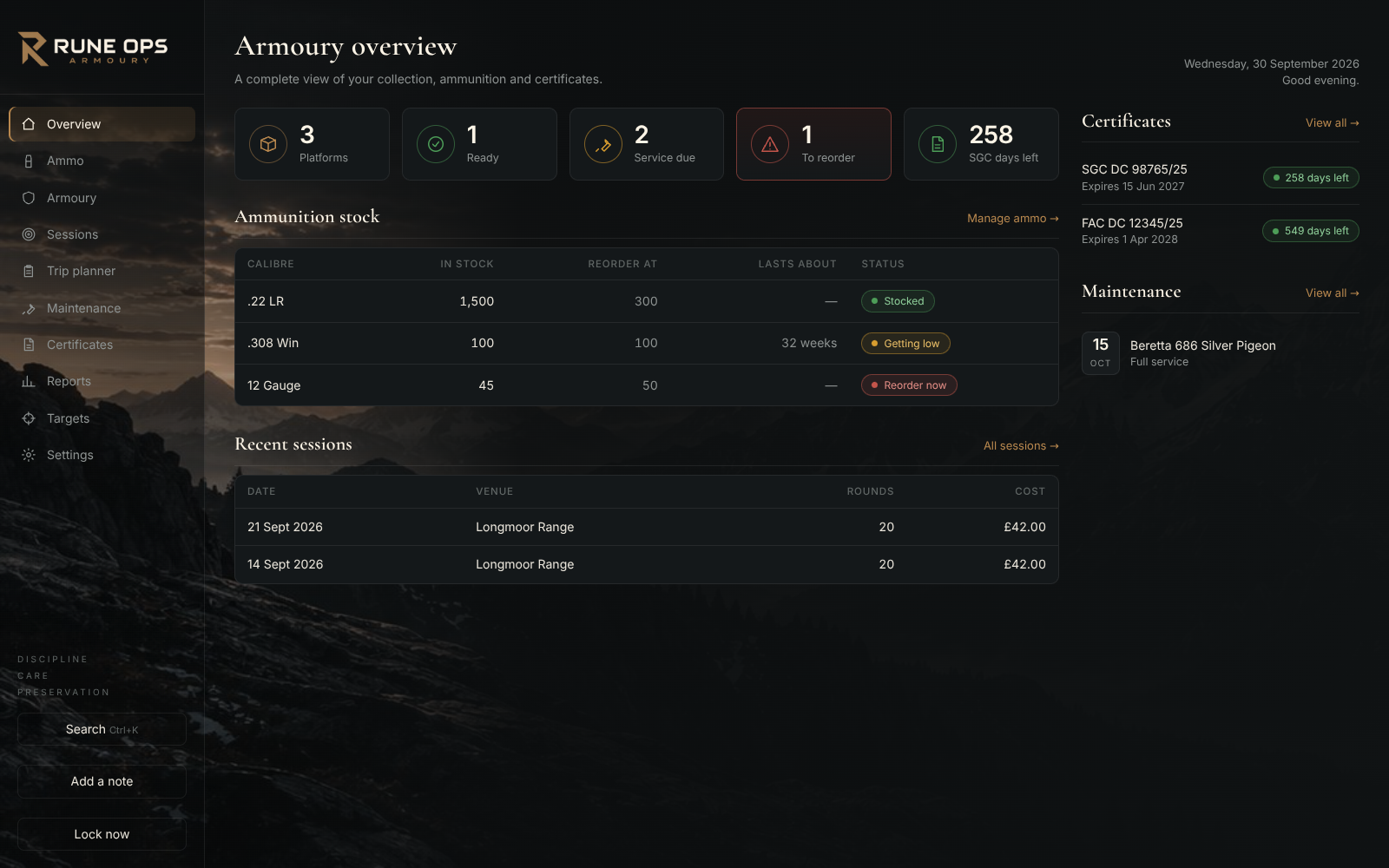Click the Settings gear icon
The height and width of the screenshot is (868, 1389).
[x=29, y=455]
